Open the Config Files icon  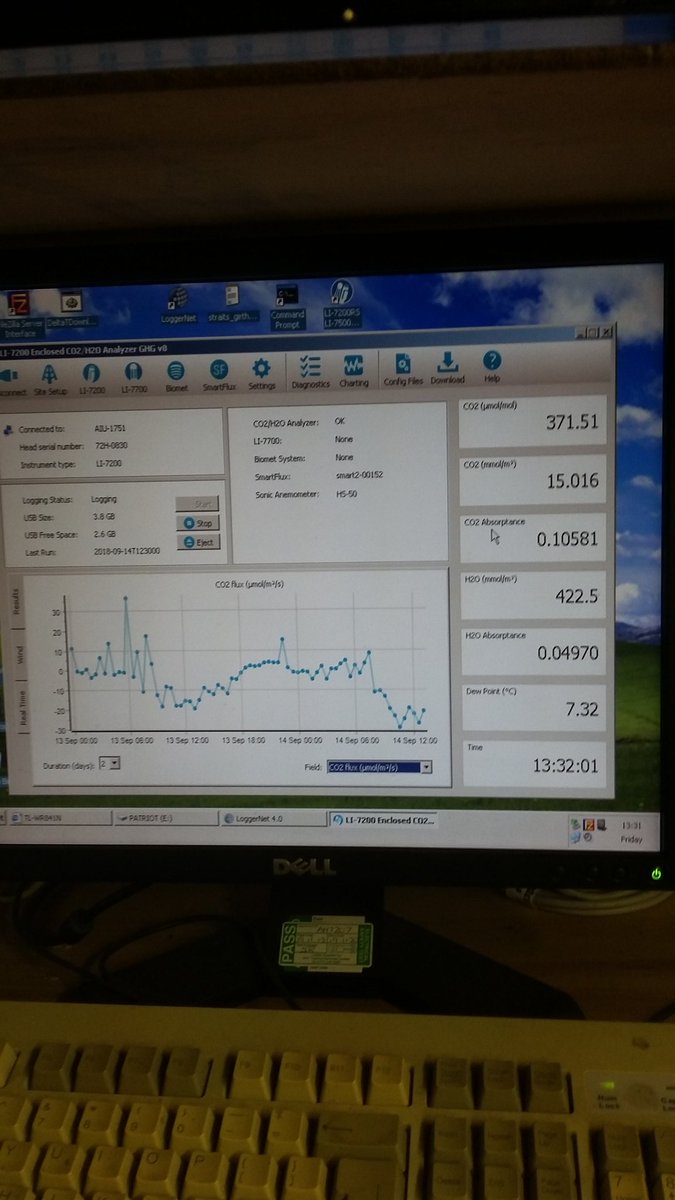(x=403, y=371)
